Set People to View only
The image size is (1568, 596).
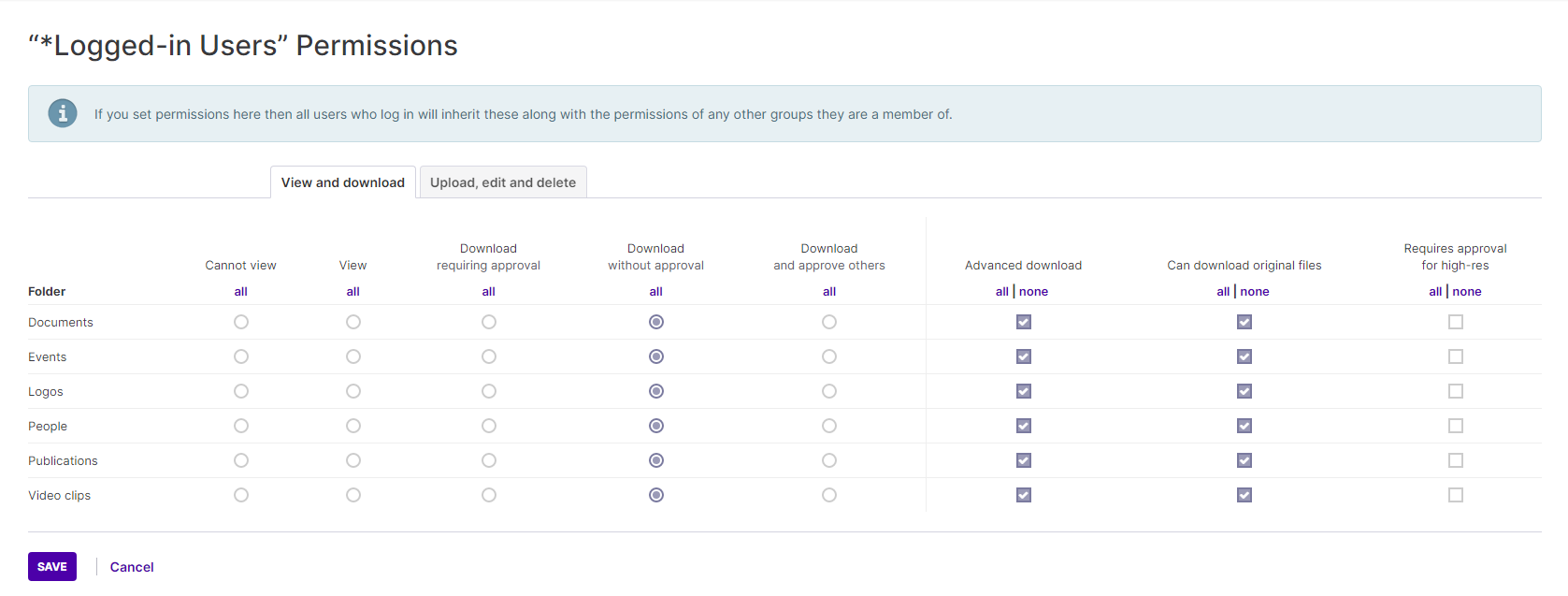(353, 426)
